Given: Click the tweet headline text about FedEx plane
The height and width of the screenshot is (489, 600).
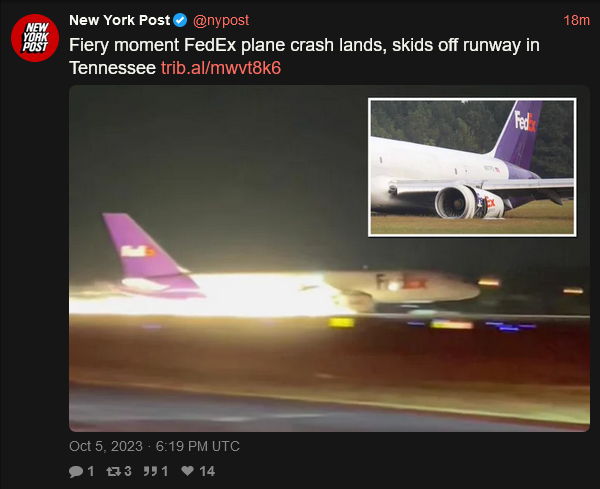Looking at the screenshot, I should point(304,57).
